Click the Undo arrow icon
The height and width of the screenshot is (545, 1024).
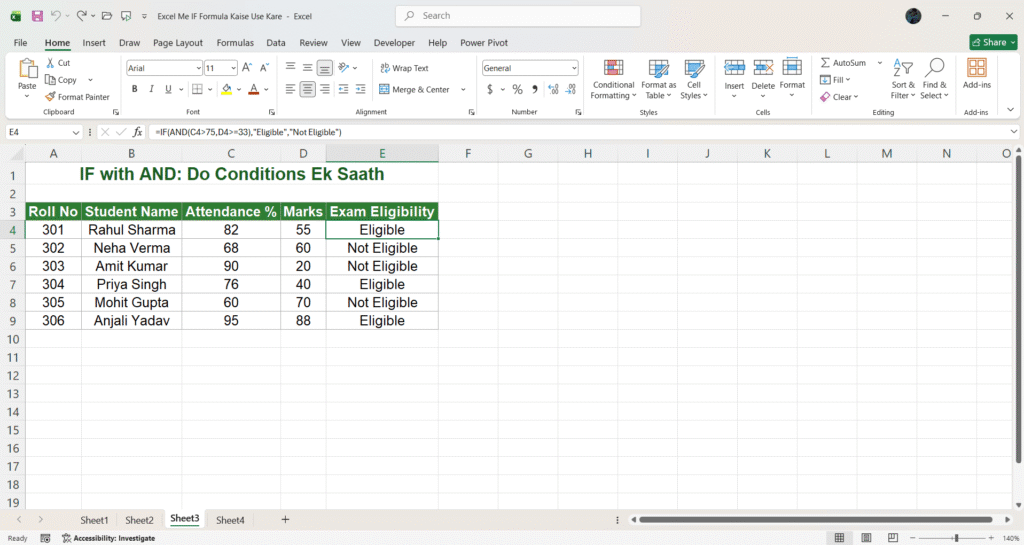56,16
